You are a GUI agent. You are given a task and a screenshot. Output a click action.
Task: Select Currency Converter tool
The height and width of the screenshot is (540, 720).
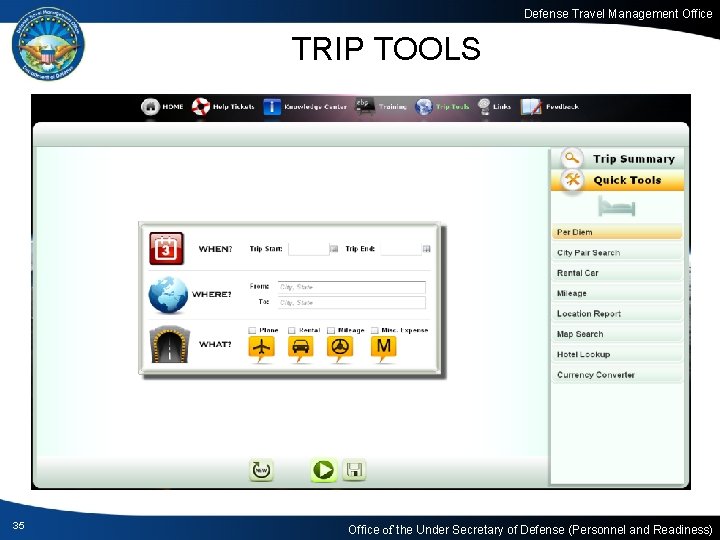(x=617, y=375)
